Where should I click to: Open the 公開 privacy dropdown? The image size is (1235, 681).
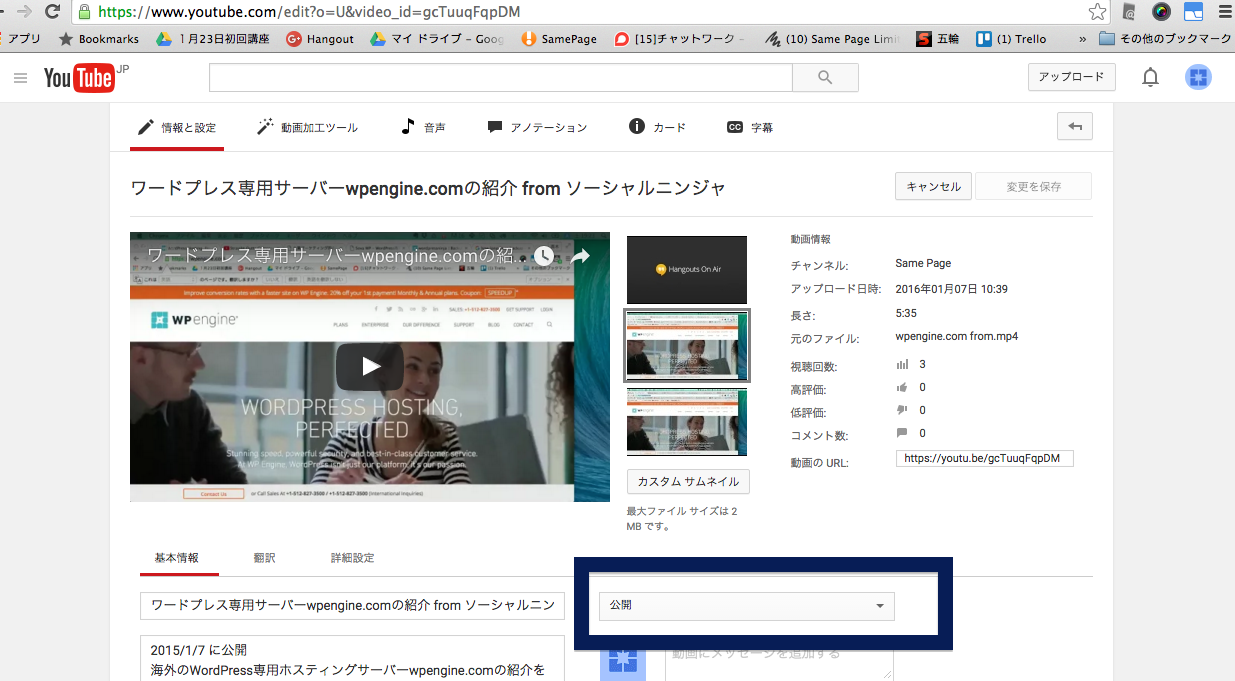[x=746, y=606]
